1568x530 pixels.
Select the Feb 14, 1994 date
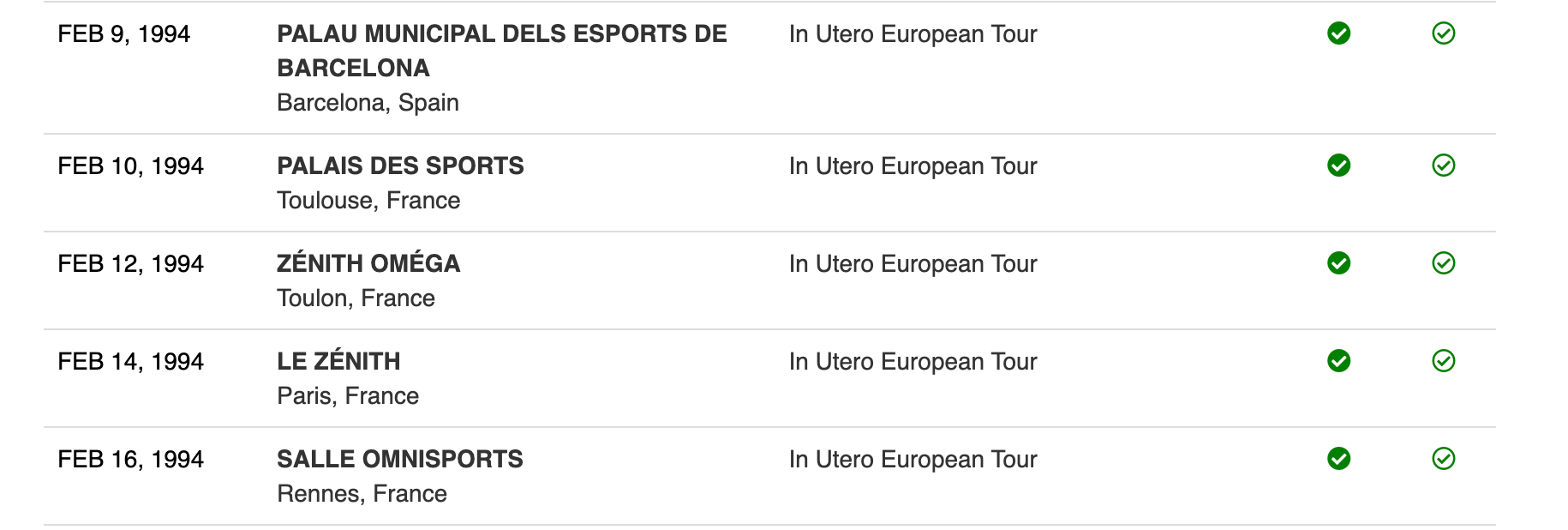[x=130, y=362]
